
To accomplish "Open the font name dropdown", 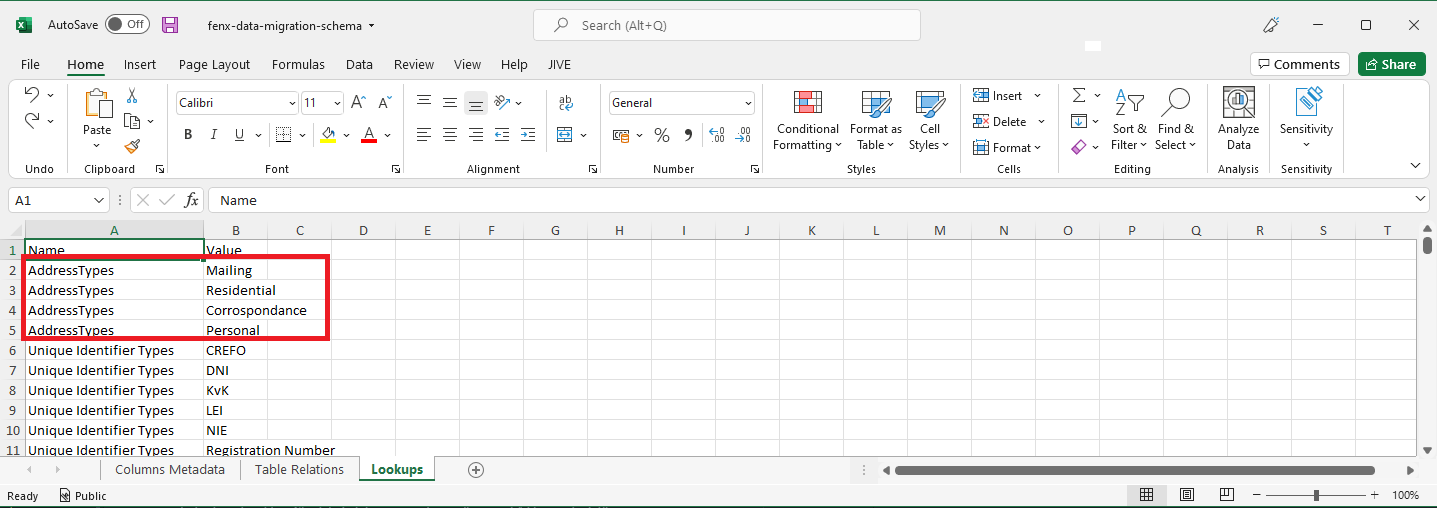I will 292,103.
